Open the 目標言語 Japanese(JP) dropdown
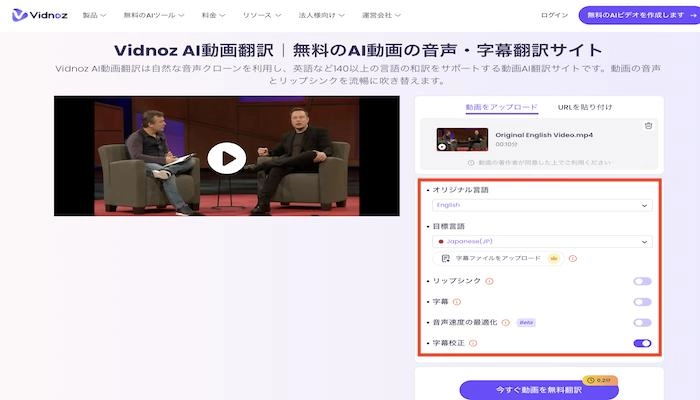The width and height of the screenshot is (700, 400). [x=542, y=242]
